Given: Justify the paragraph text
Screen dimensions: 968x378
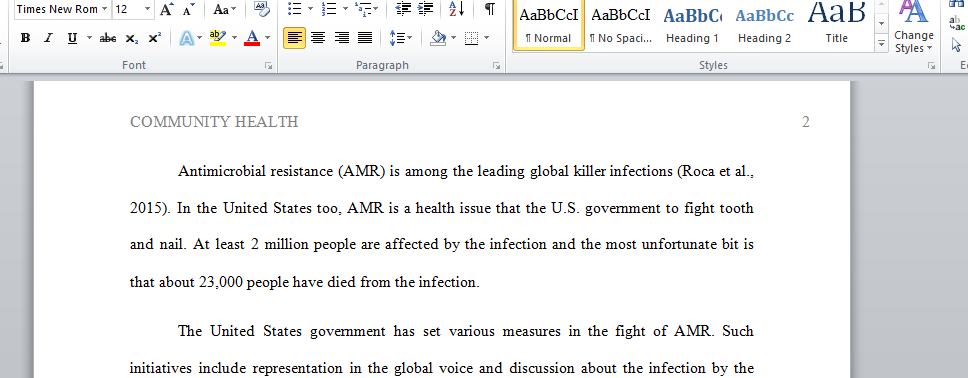Looking at the screenshot, I should click(x=365, y=38).
